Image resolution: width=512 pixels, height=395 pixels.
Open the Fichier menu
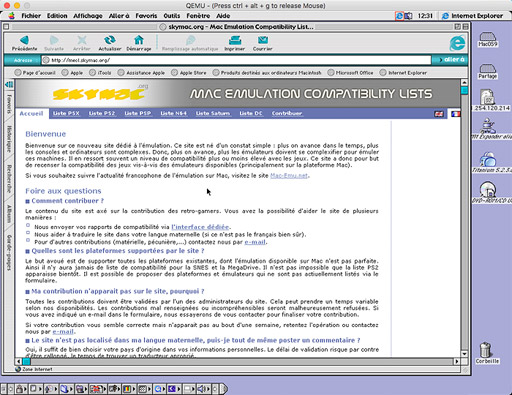coord(31,16)
